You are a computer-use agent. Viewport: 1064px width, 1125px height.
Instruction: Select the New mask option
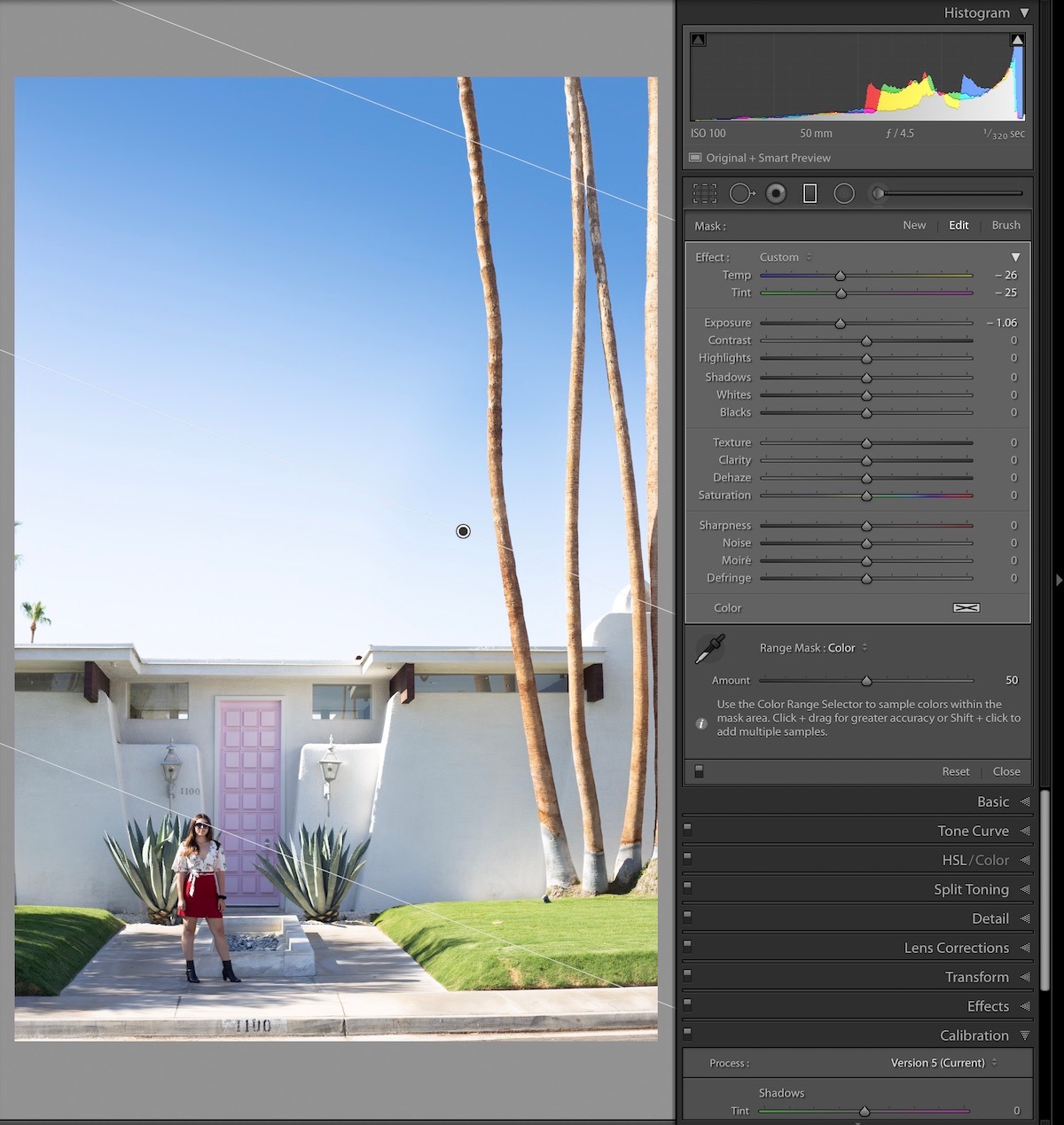coord(914,225)
